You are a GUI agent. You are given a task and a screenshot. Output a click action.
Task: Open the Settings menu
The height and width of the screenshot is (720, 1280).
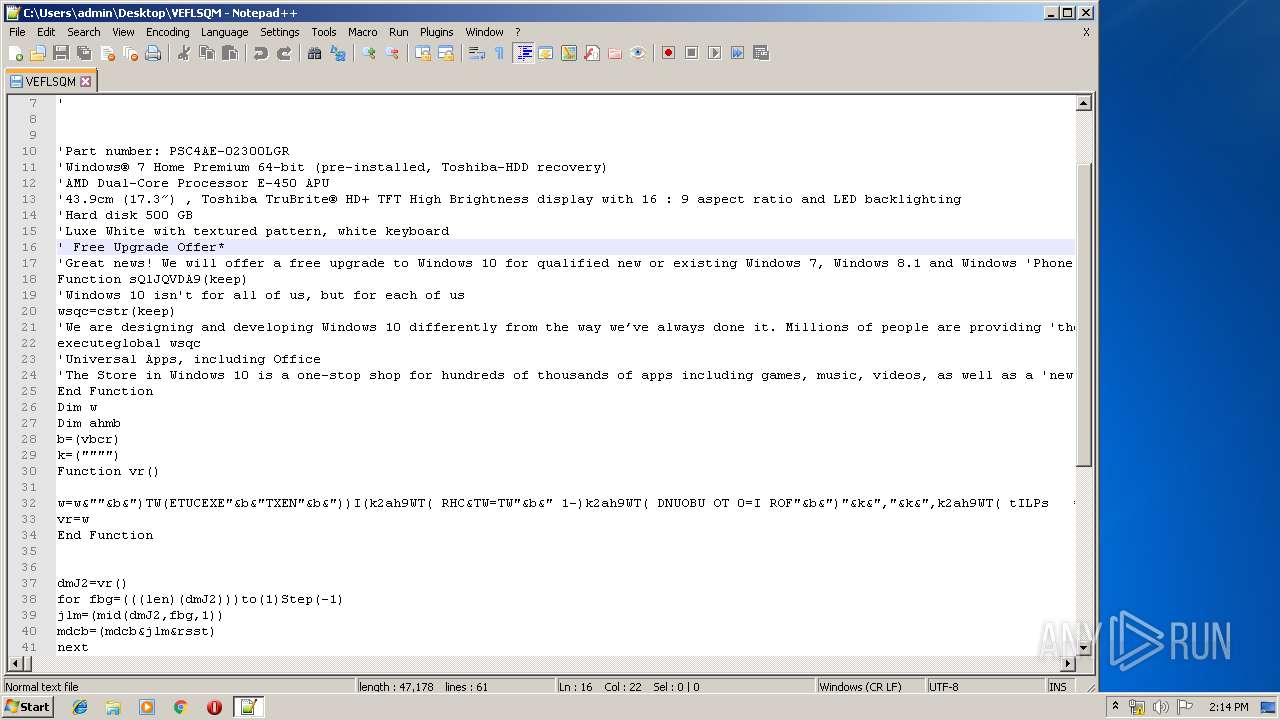pos(280,32)
